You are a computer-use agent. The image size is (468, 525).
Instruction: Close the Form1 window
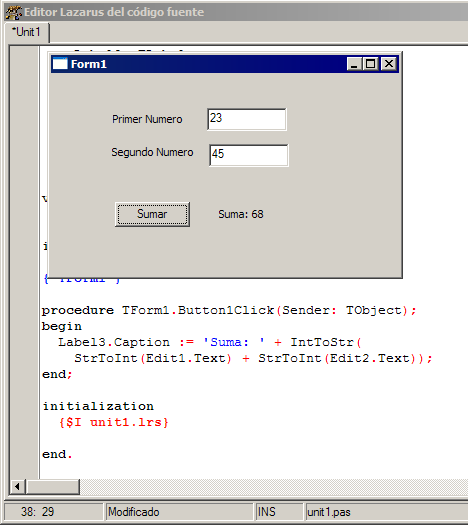pyautogui.click(x=389, y=64)
